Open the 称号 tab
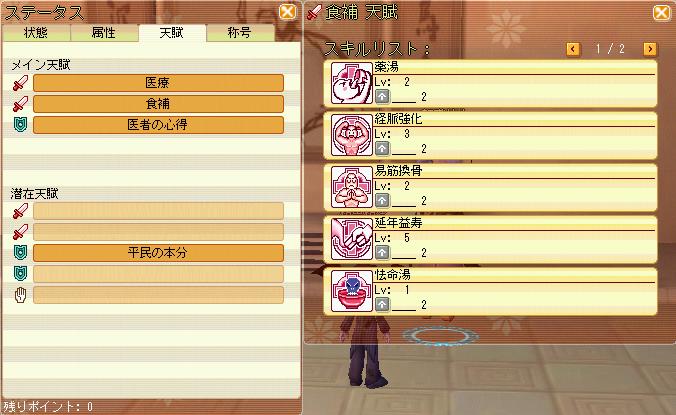Image resolution: width=676 pixels, height=415 pixels. click(240, 33)
